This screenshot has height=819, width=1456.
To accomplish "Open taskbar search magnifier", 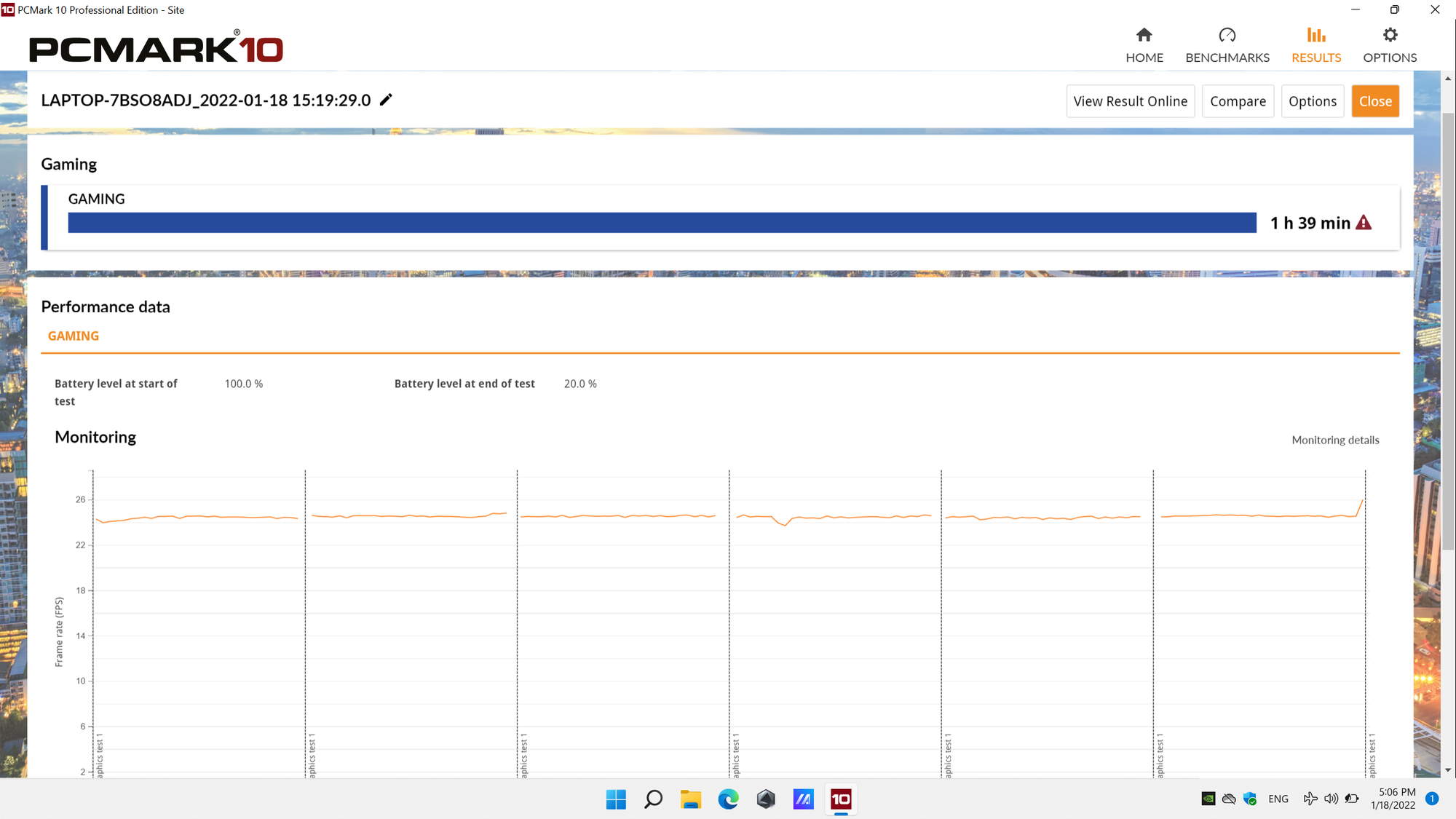I will 653,799.
